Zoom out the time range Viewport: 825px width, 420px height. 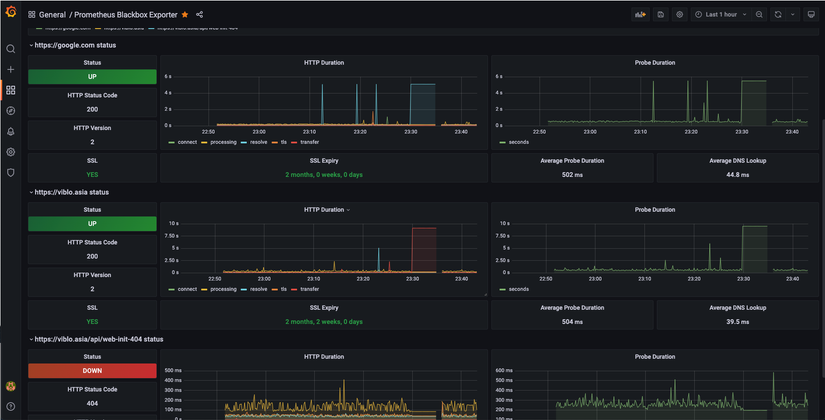click(x=759, y=15)
